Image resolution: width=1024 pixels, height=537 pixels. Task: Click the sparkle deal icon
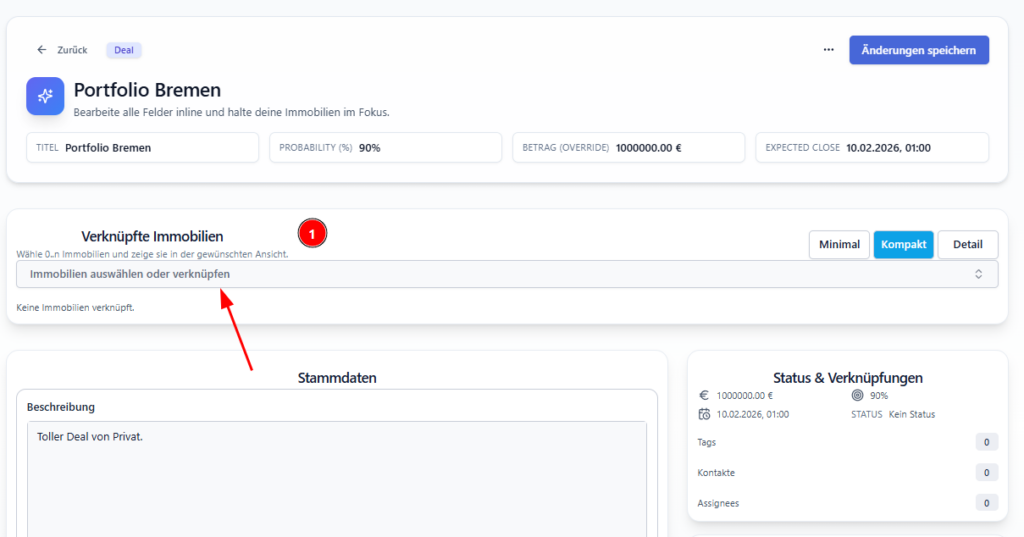45,96
